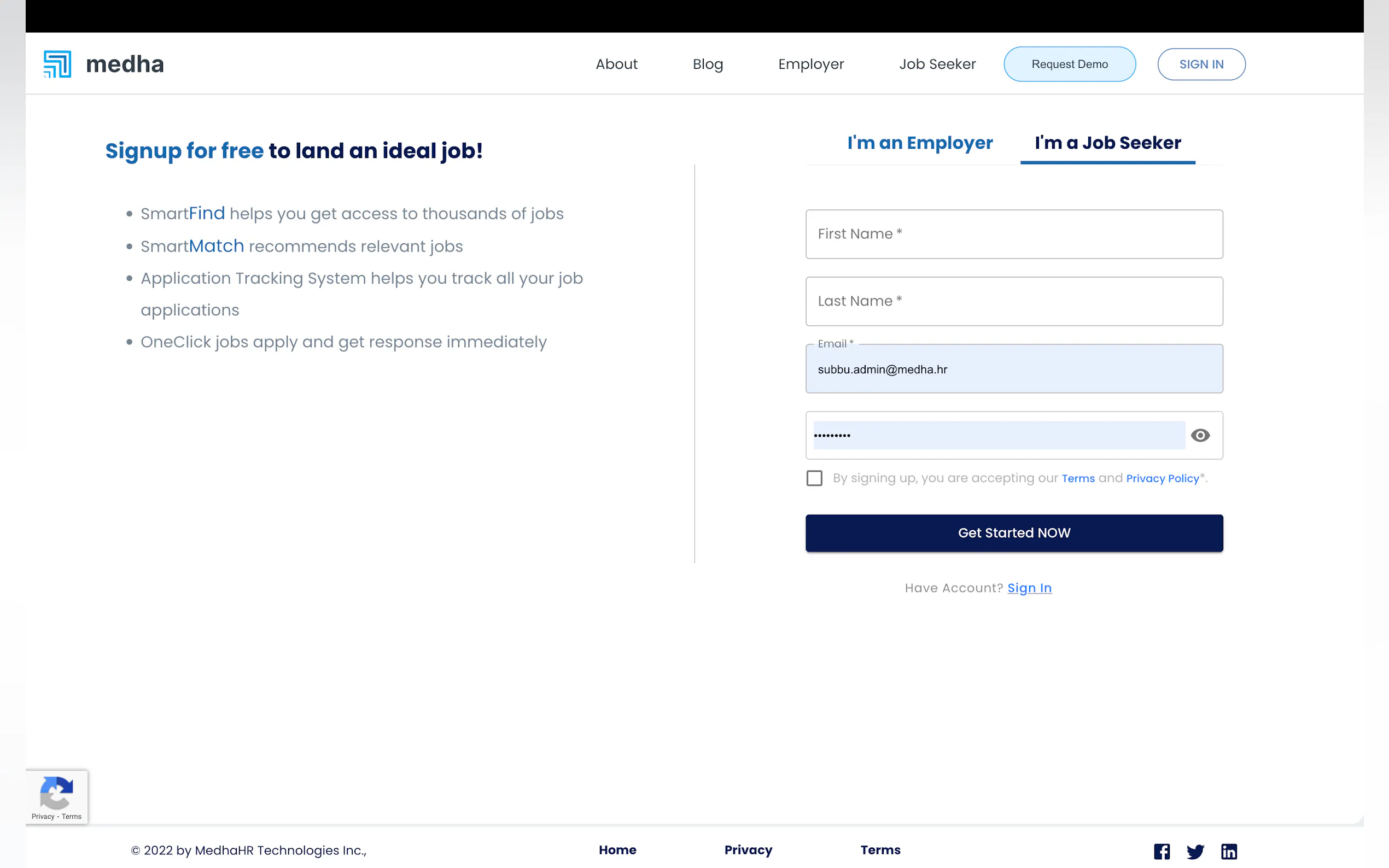This screenshot has width=1389, height=868.
Task: Open the Twitter profile icon
Action: pos(1195,851)
